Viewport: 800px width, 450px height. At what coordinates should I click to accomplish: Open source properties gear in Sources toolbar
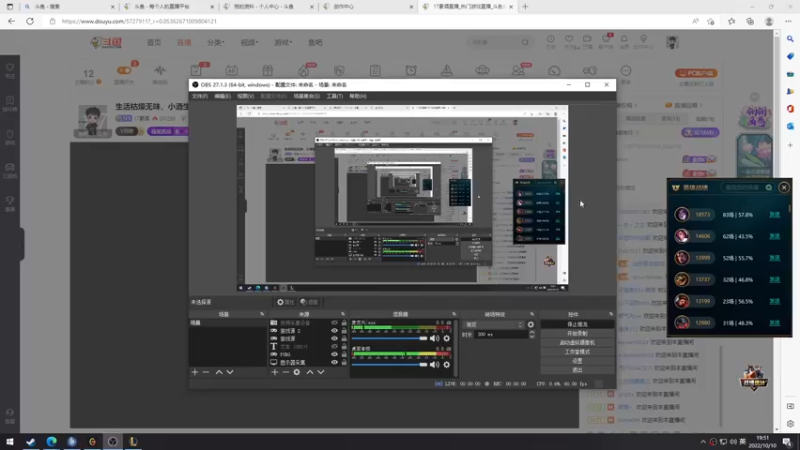pyautogui.click(x=297, y=372)
